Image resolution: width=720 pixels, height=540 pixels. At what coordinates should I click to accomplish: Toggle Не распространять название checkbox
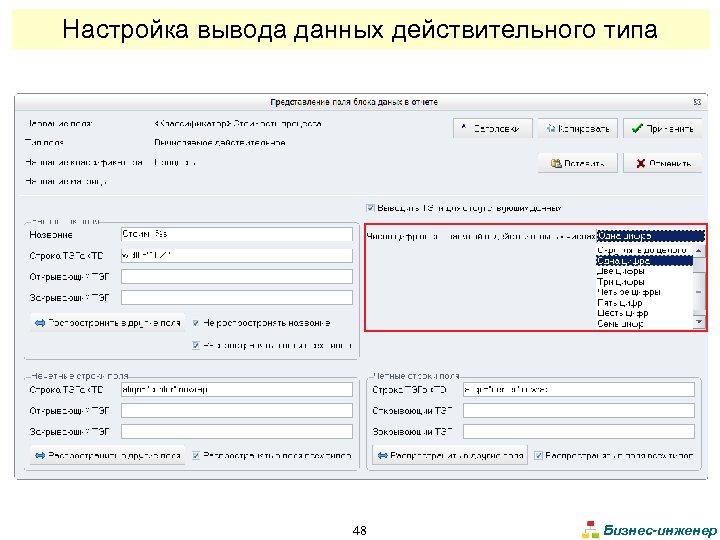(196, 323)
